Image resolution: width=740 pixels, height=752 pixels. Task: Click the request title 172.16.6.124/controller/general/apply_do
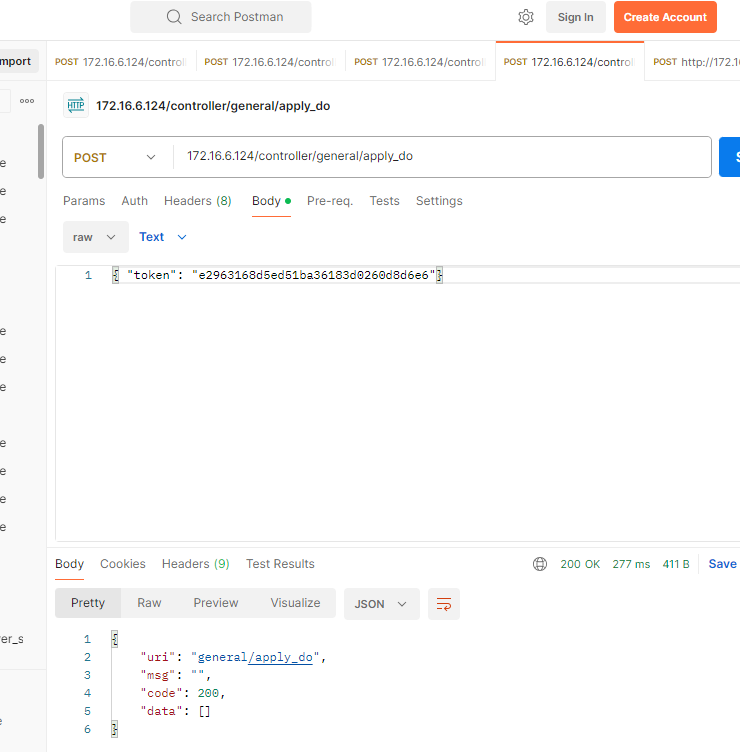[213, 106]
